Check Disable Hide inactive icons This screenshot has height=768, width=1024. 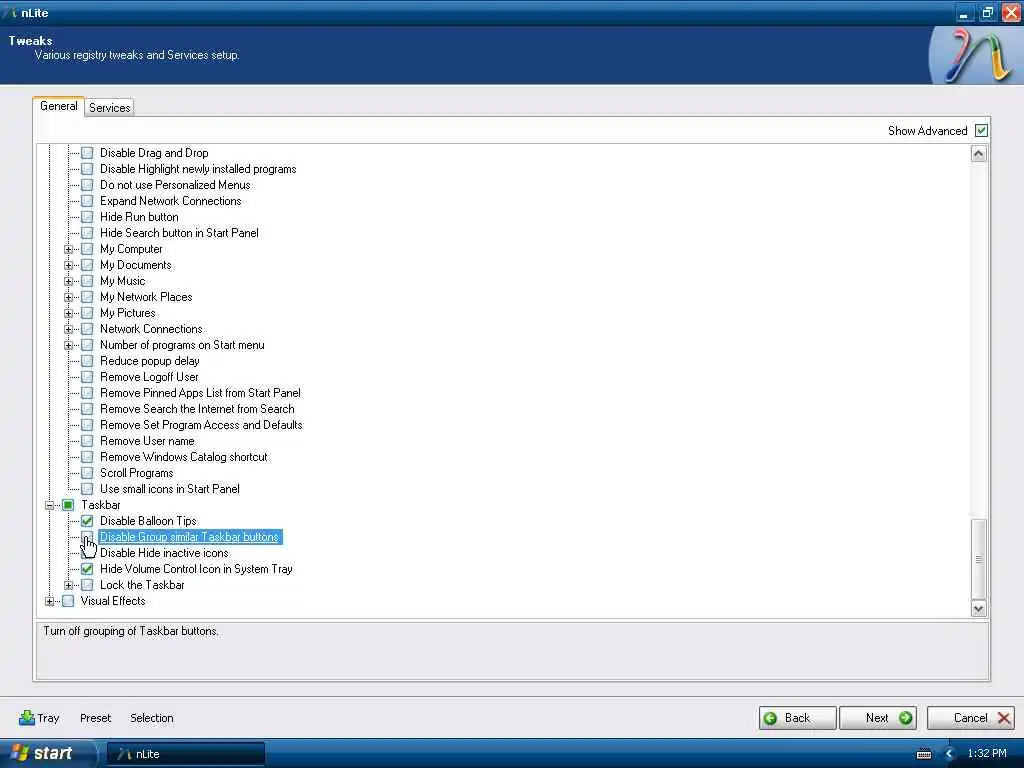[x=87, y=552]
